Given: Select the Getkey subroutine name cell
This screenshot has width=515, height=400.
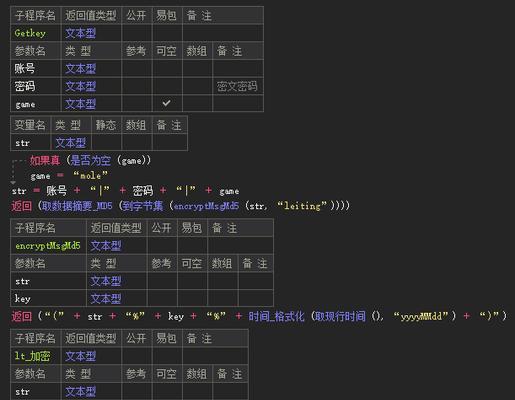Looking at the screenshot, I should click(x=36, y=33).
